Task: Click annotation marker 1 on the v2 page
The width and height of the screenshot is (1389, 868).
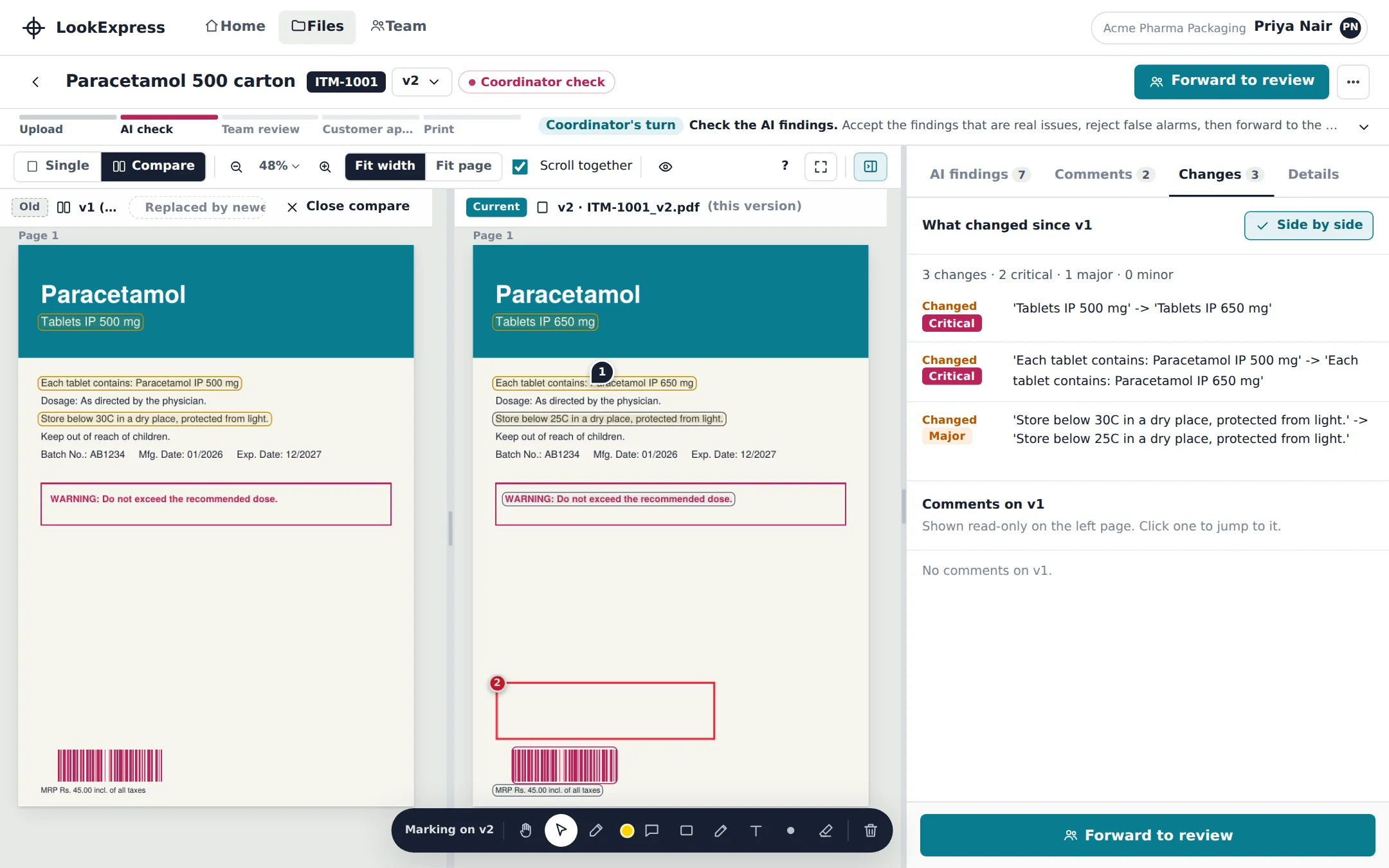Action: tap(602, 372)
